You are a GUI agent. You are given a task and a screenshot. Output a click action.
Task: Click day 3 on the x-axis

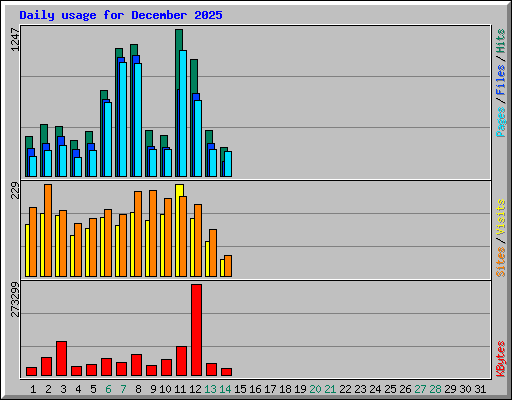[x=63, y=389]
